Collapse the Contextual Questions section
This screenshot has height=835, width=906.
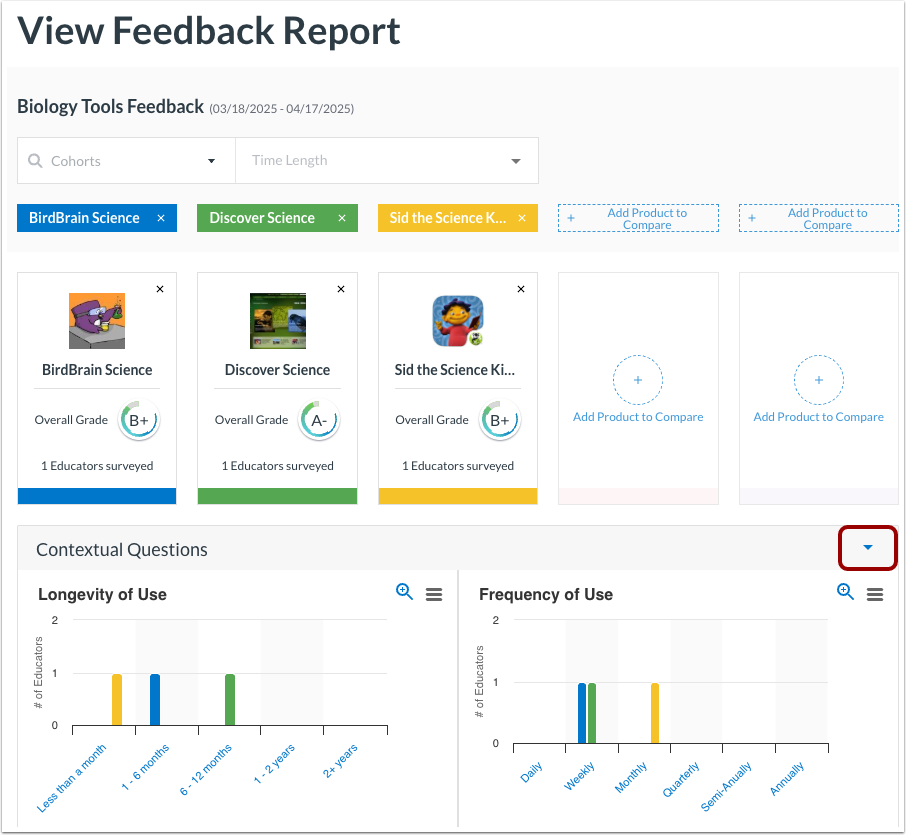pyautogui.click(x=867, y=548)
